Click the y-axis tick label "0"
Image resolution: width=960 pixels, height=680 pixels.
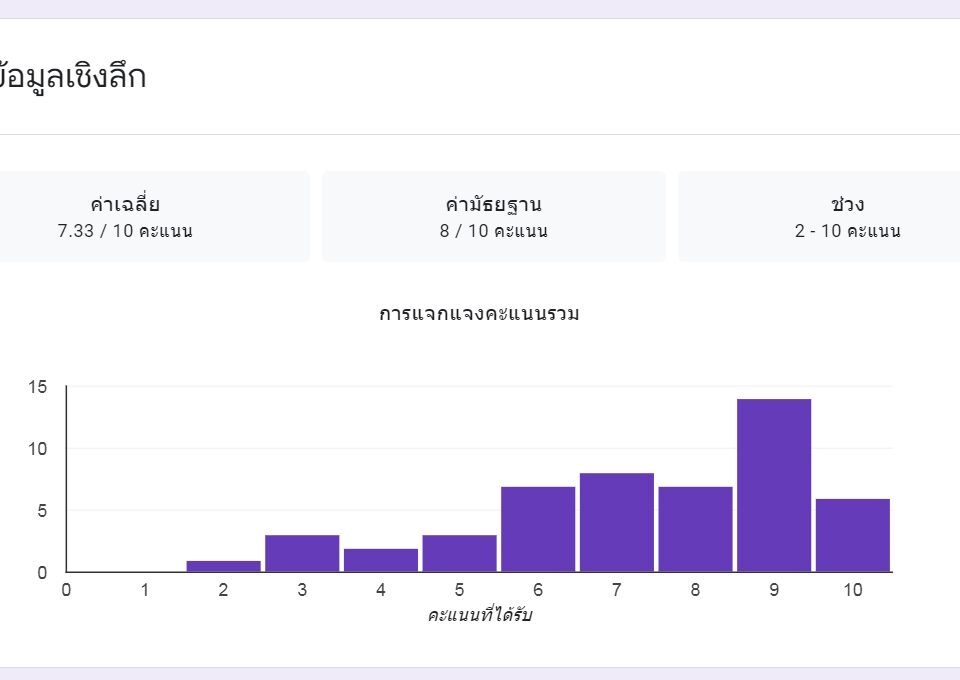(x=42, y=573)
